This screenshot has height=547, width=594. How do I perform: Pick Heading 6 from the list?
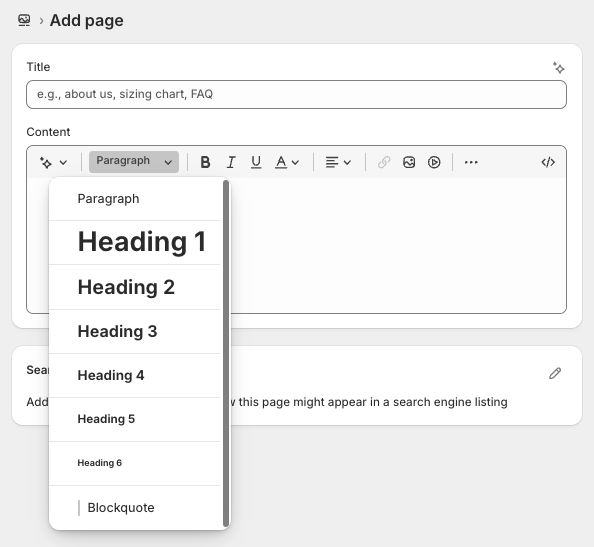click(135, 463)
